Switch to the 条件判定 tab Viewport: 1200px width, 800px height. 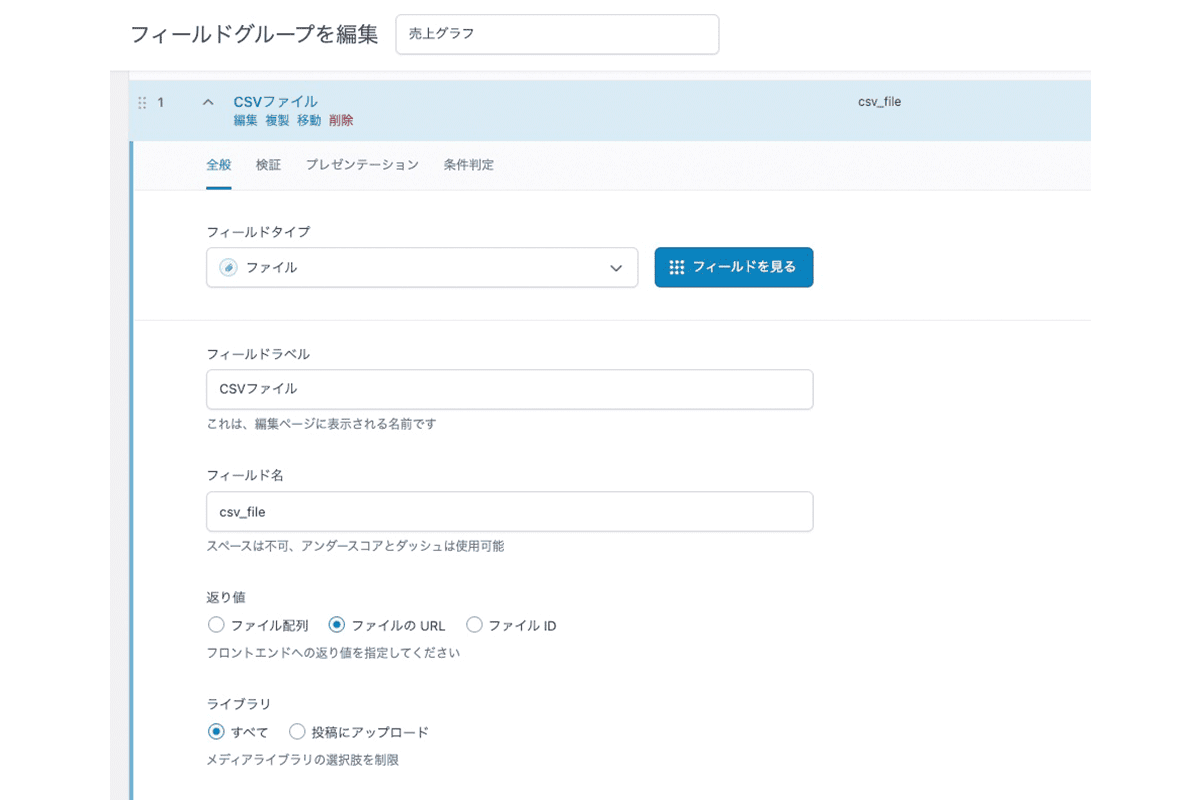click(x=467, y=165)
